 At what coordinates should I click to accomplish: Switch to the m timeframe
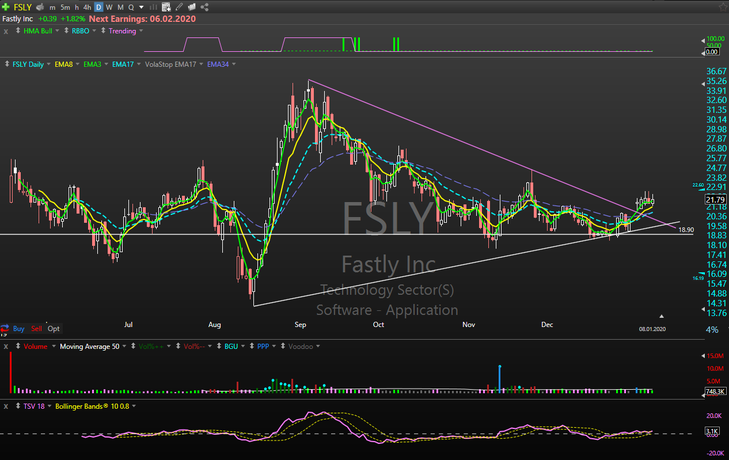(x=52, y=7)
